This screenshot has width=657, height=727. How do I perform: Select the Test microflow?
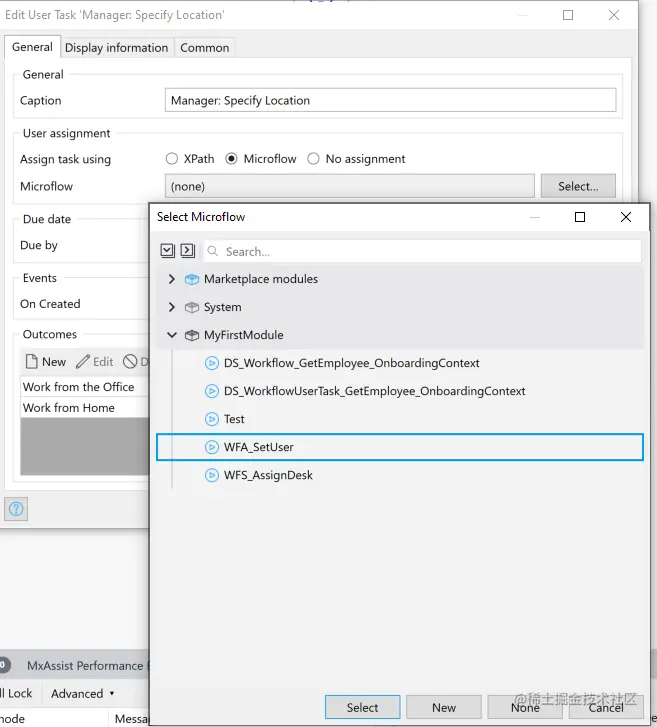point(400,419)
